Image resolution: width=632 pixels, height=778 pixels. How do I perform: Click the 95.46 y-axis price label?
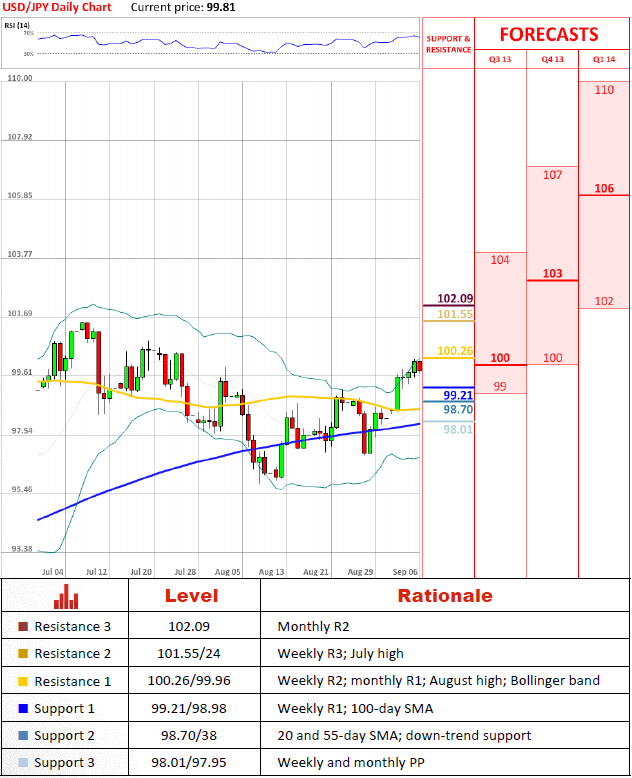coord(21,489)
